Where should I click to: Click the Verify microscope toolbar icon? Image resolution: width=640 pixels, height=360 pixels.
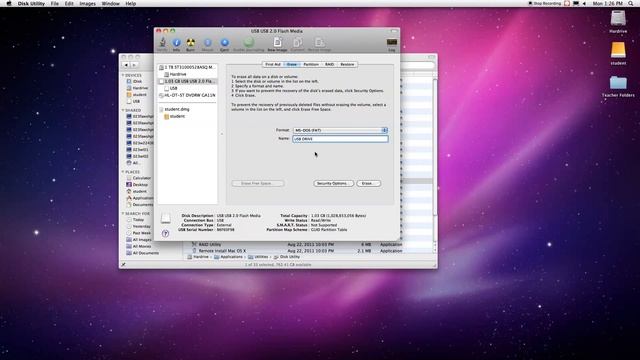coord(162,42)
